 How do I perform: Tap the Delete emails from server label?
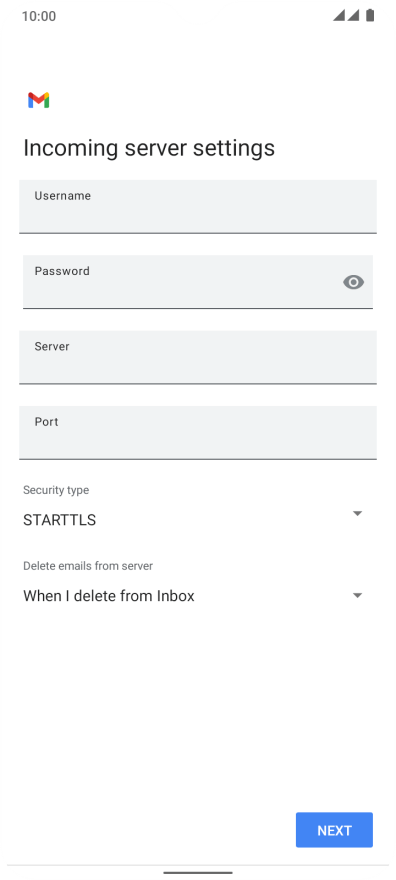(x=88, y=566)
